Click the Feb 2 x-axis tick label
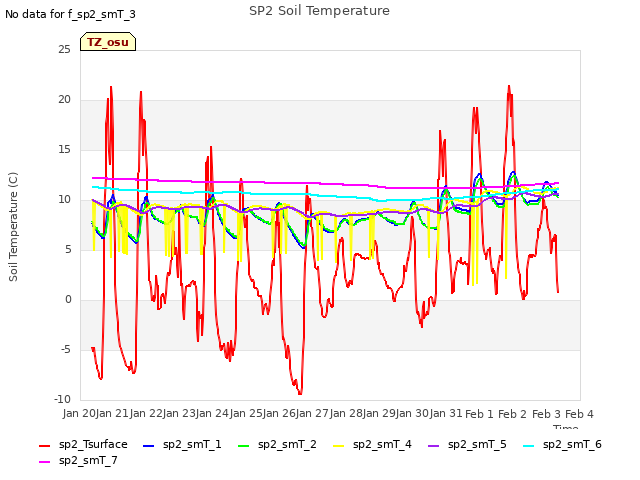The height and width of the screenshot is (480, 640). point(513,414)
